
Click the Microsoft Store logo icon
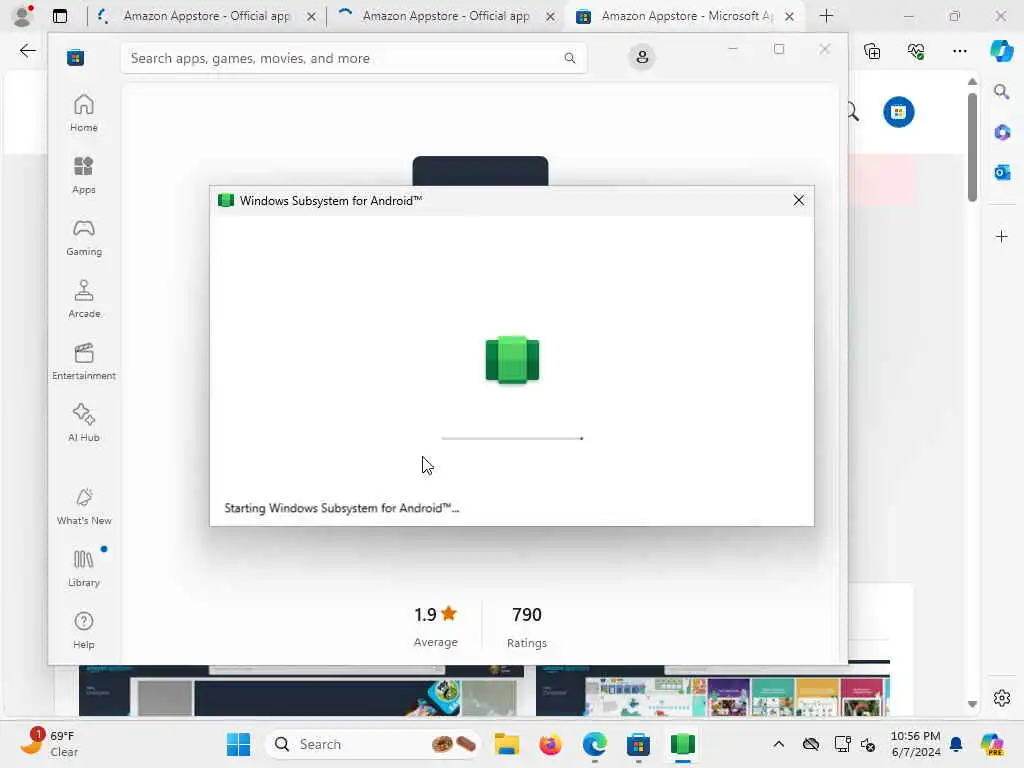(x=76, y=58)
